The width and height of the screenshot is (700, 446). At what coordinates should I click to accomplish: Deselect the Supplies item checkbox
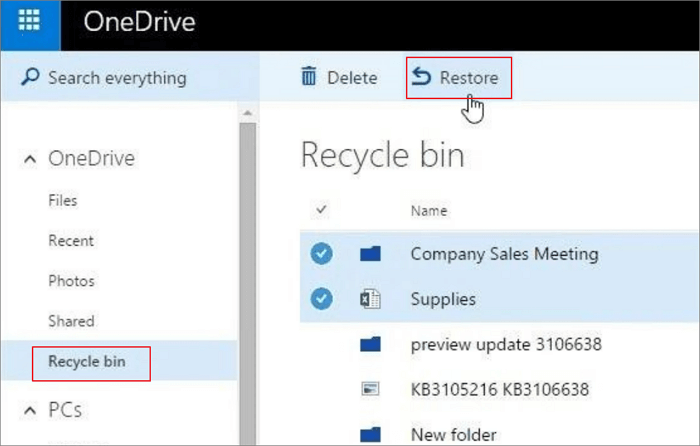[x=321, y=299]
